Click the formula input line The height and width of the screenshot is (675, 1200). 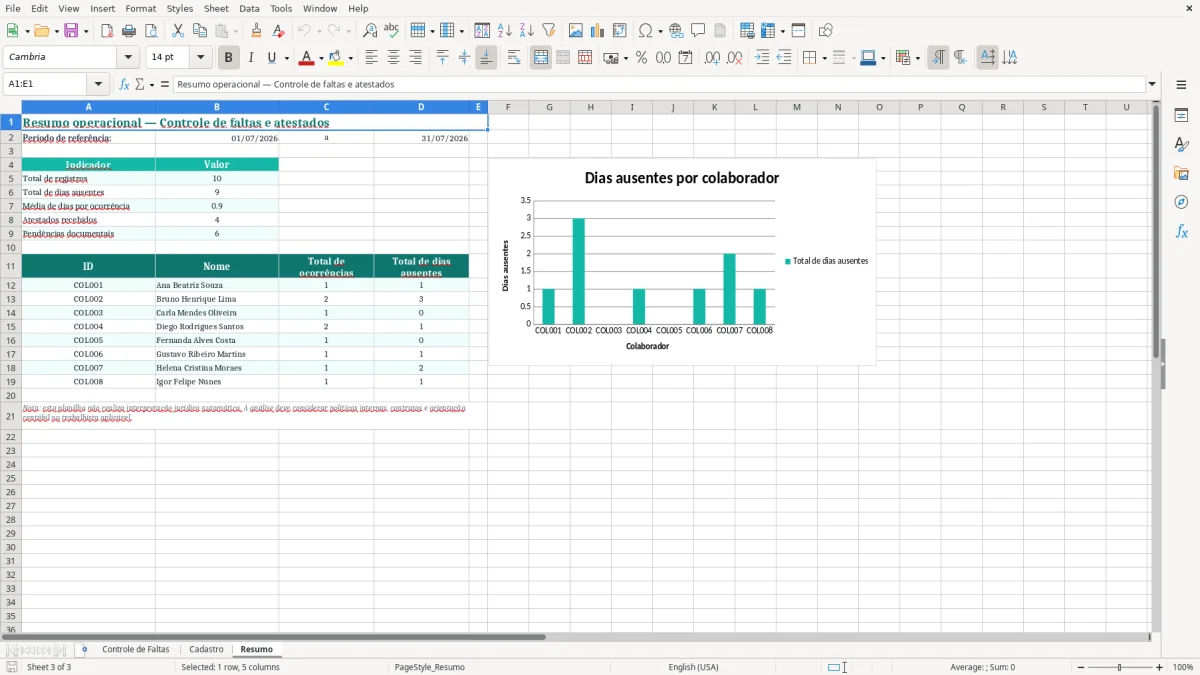tap(659, 85)
